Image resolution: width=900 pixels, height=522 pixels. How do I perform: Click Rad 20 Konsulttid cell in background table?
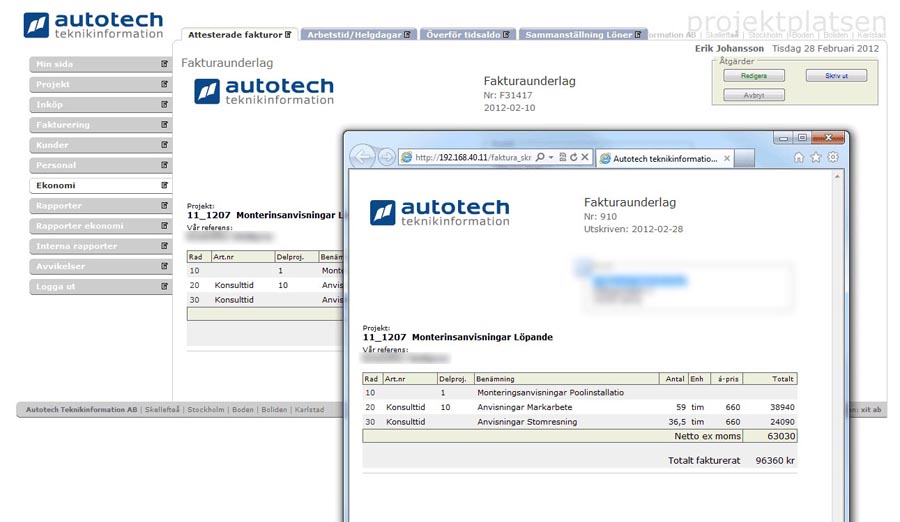coord(234,285)
